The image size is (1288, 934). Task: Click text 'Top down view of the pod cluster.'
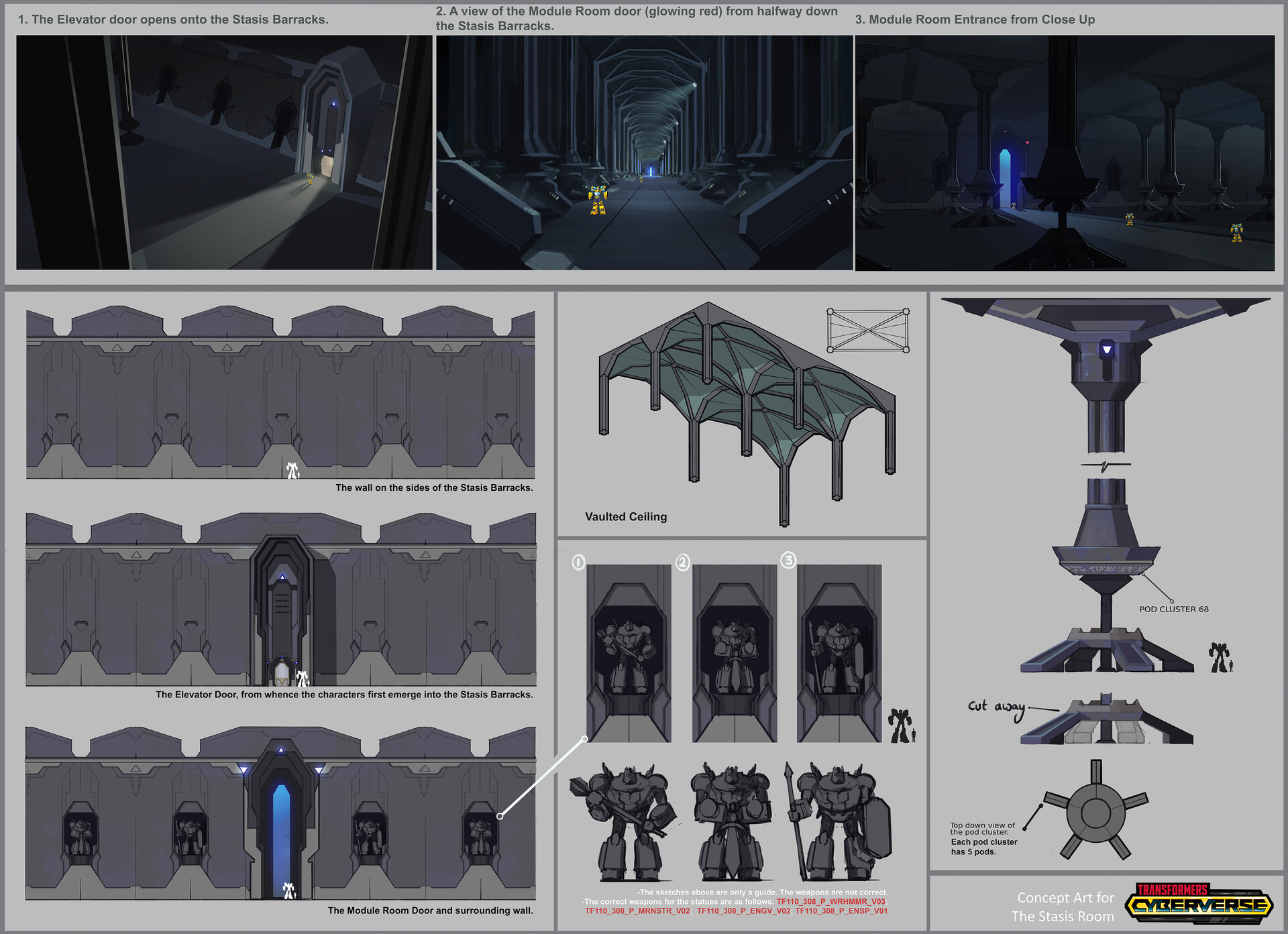(982, 829)
